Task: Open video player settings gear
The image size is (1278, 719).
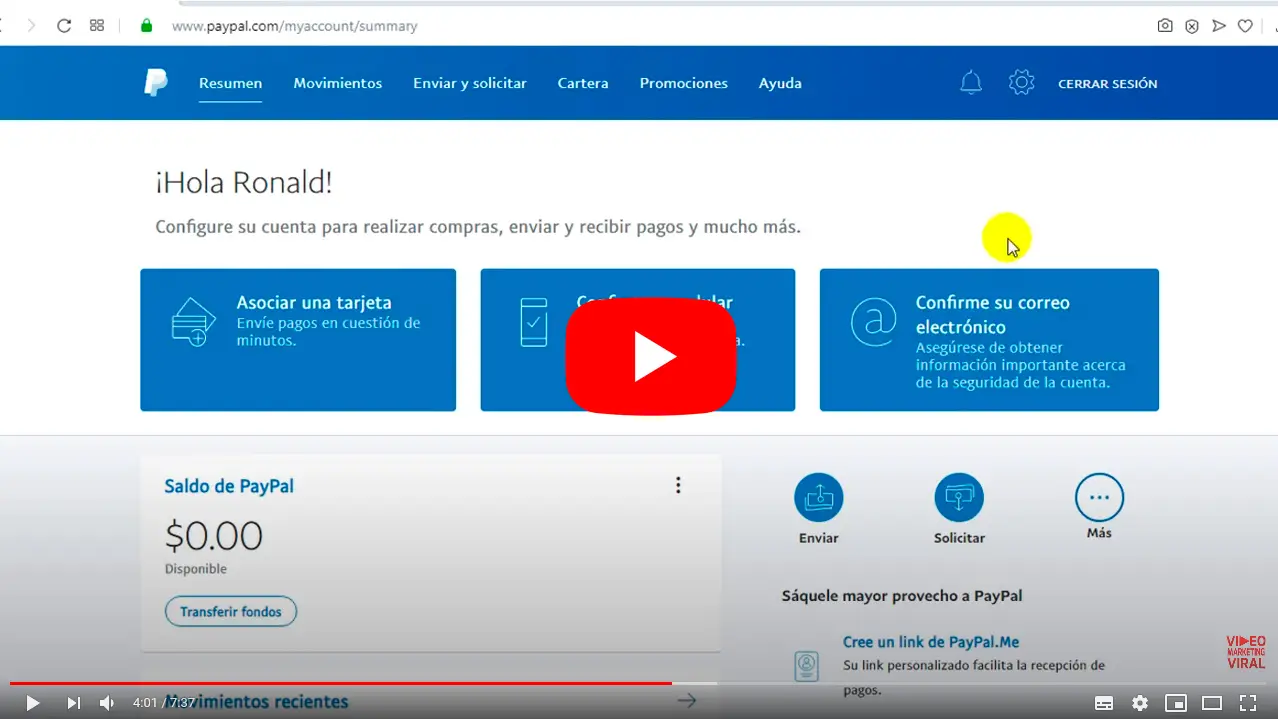Action: [1140, 703]
